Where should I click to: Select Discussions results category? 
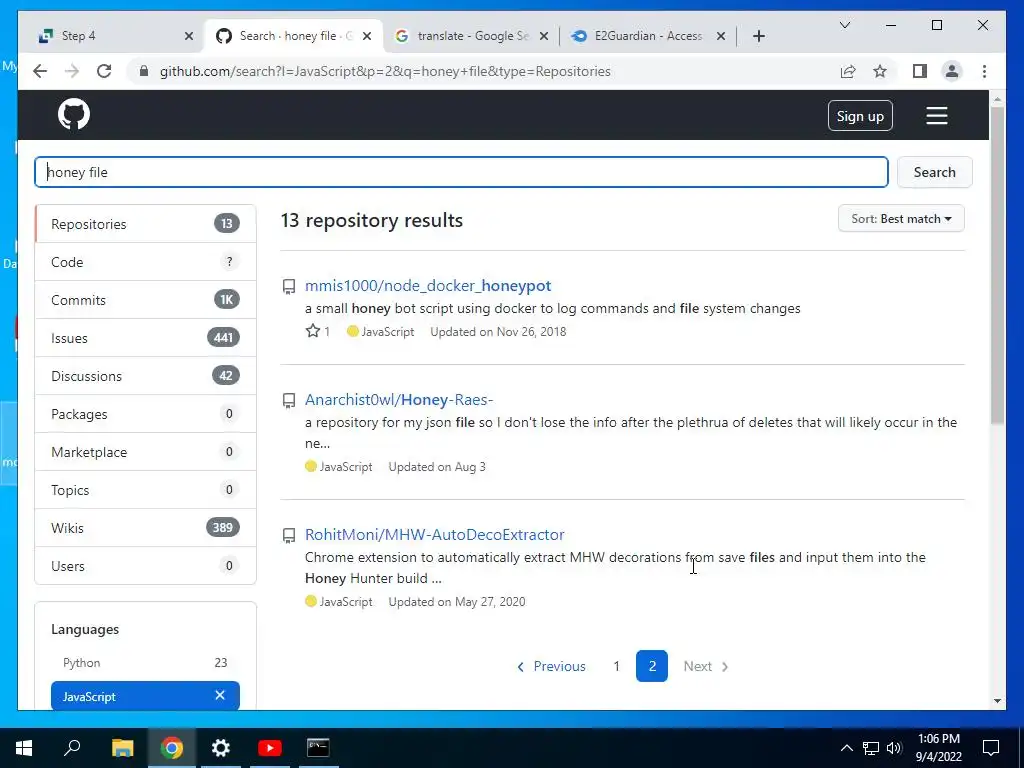tap(145, 376)
